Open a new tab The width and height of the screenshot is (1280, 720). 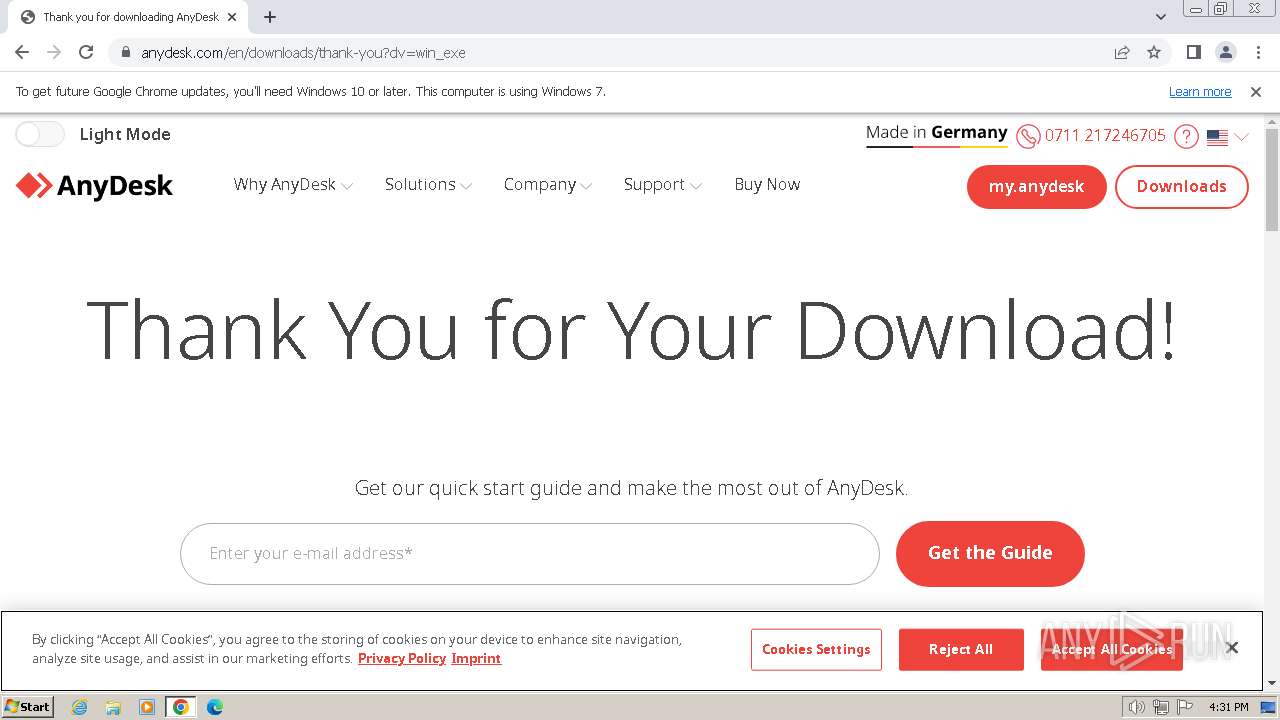coord(270,17)
